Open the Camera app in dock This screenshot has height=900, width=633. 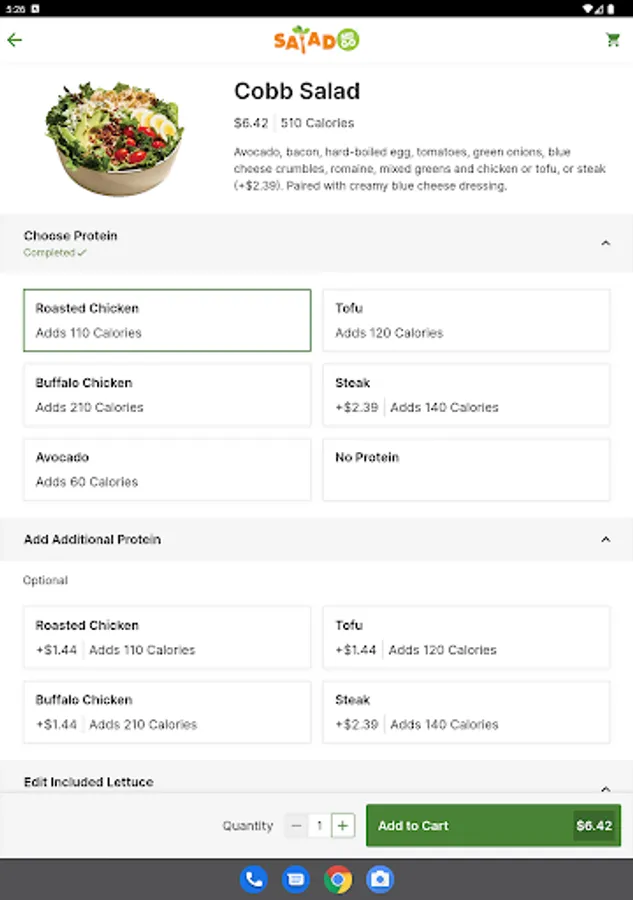380,879
